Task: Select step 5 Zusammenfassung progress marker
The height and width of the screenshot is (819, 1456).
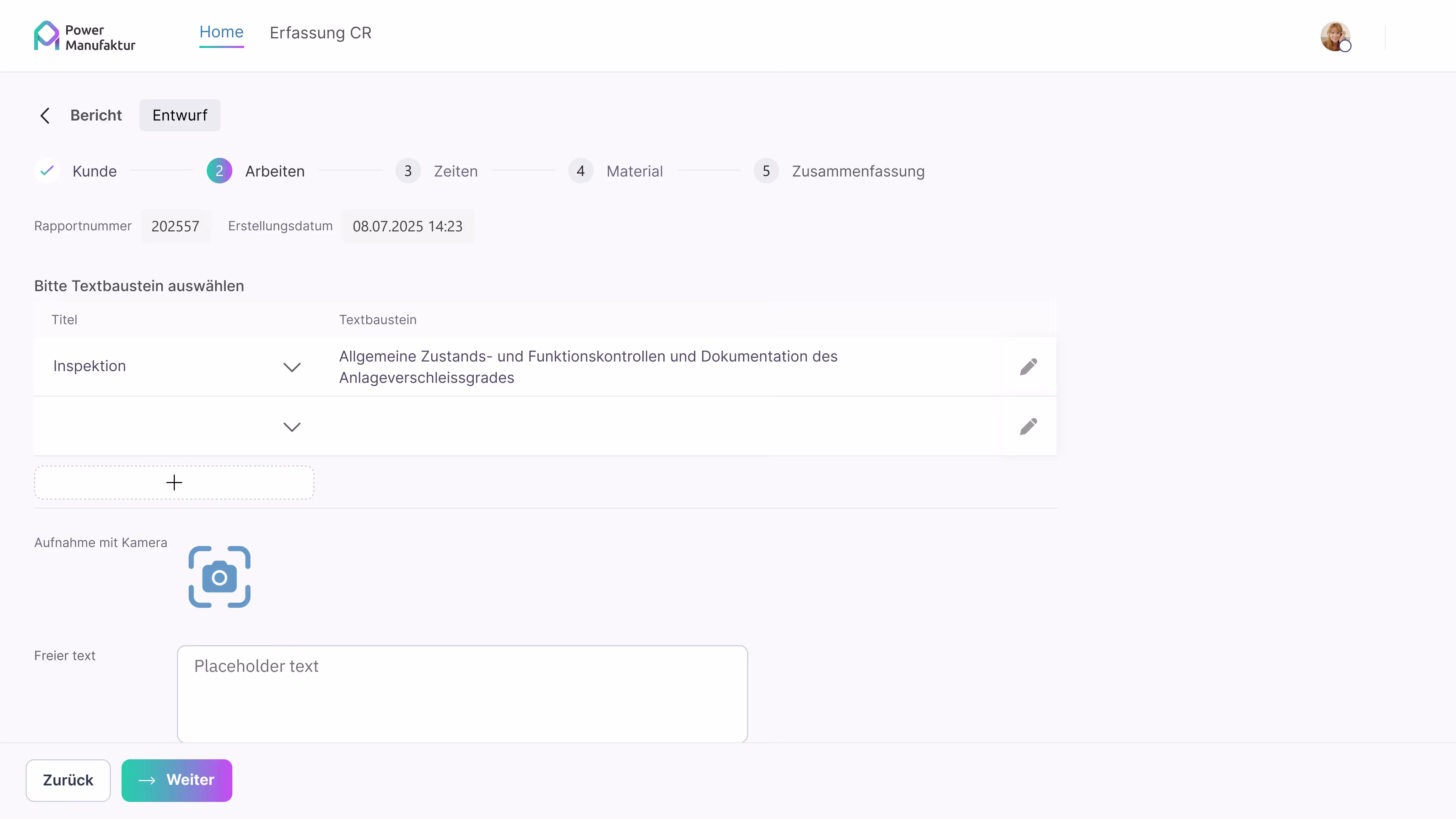Action: 766,170
